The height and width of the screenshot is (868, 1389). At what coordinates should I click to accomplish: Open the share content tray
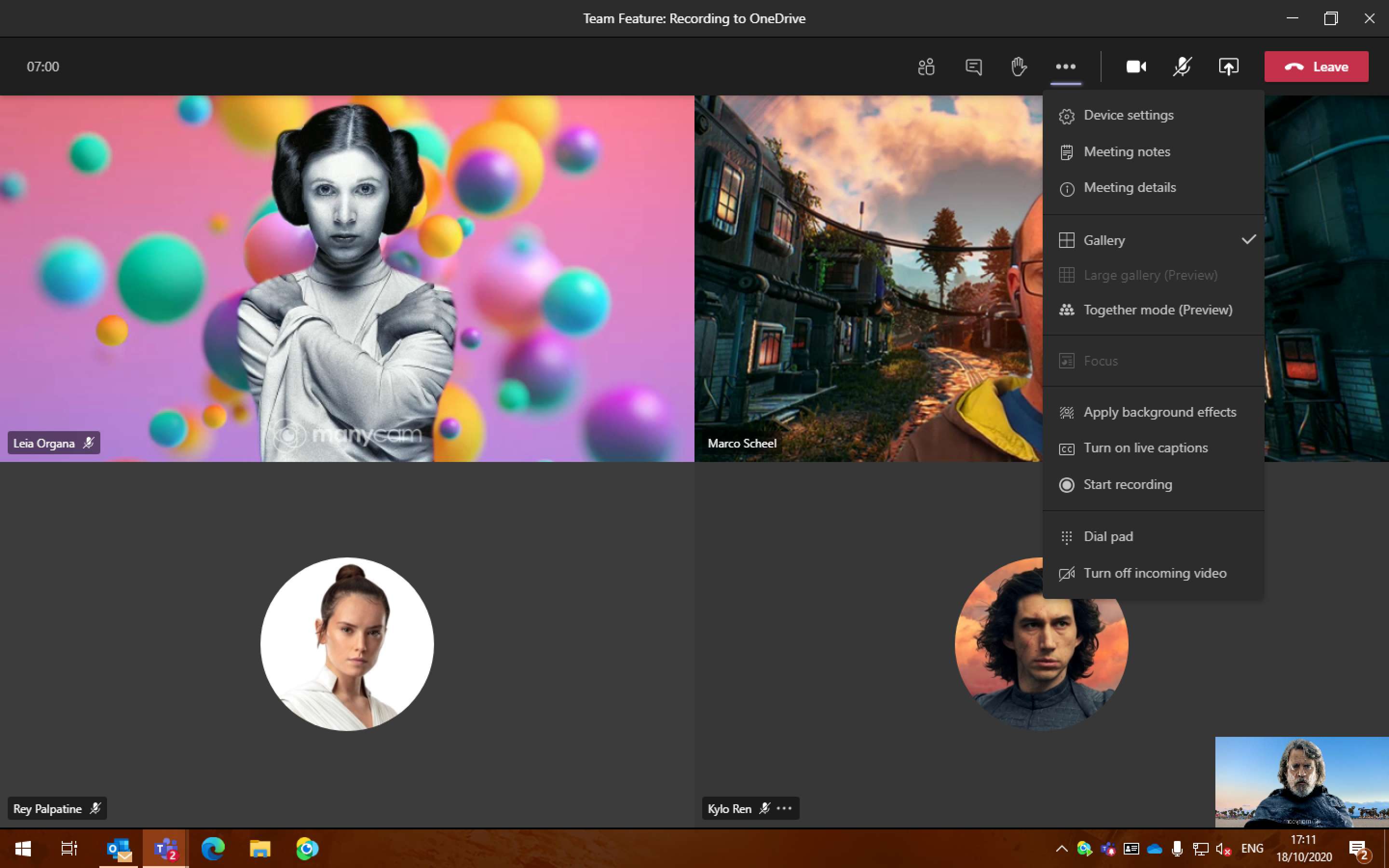click(1228, 67)
